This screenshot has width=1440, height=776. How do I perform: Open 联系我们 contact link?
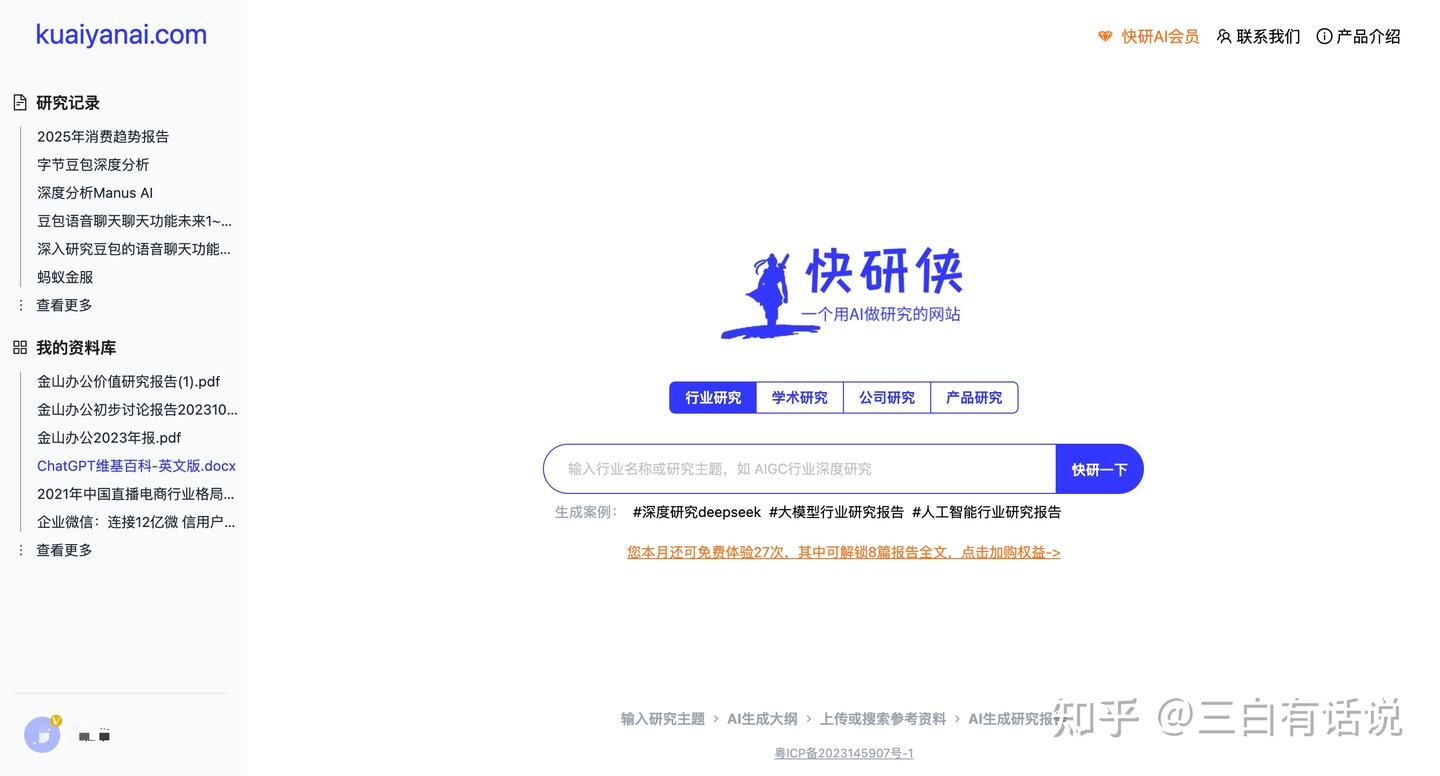tap(1268, 37)
